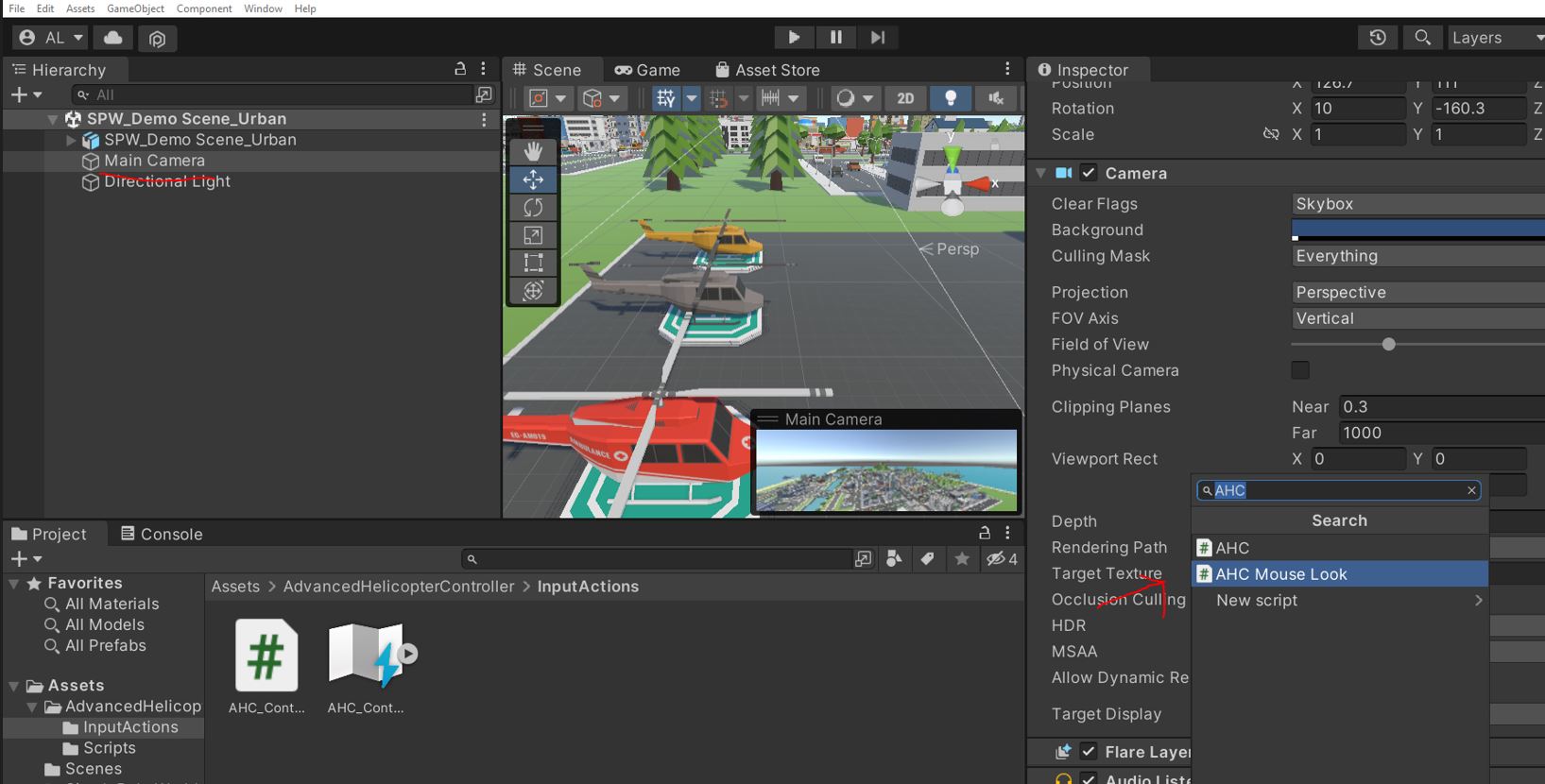The height and width of the screenshot is (784, 1545).
Task: Open the cloud services icon
Action: pos(112,38)
